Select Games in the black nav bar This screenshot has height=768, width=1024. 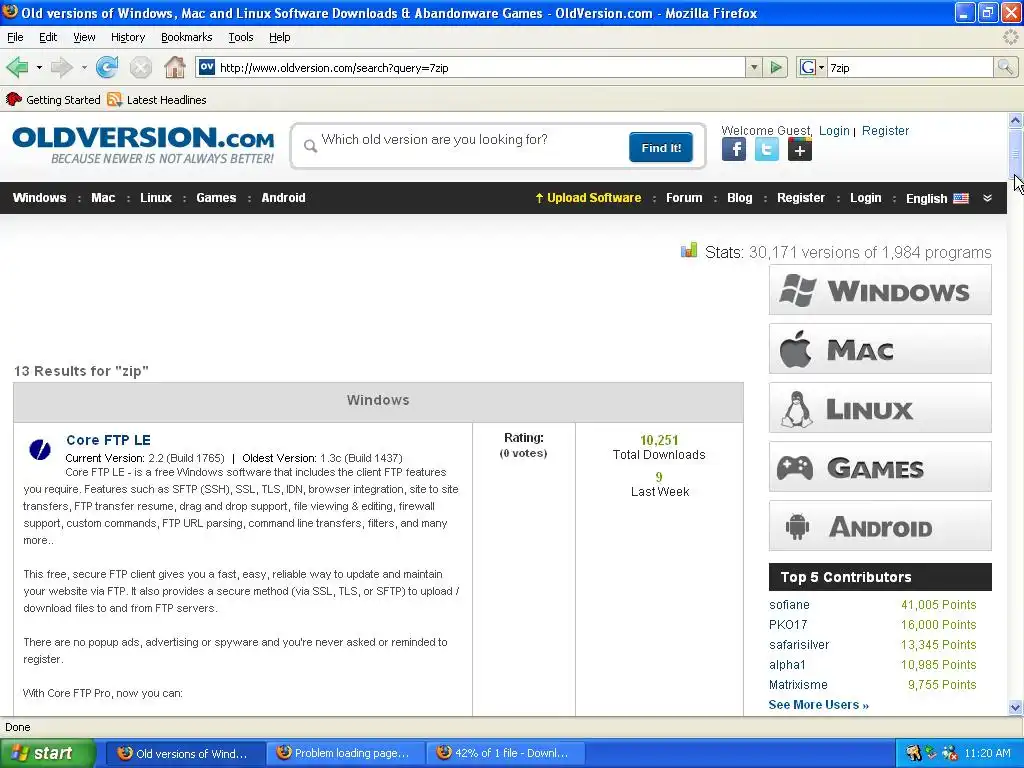tap(216, 198)
